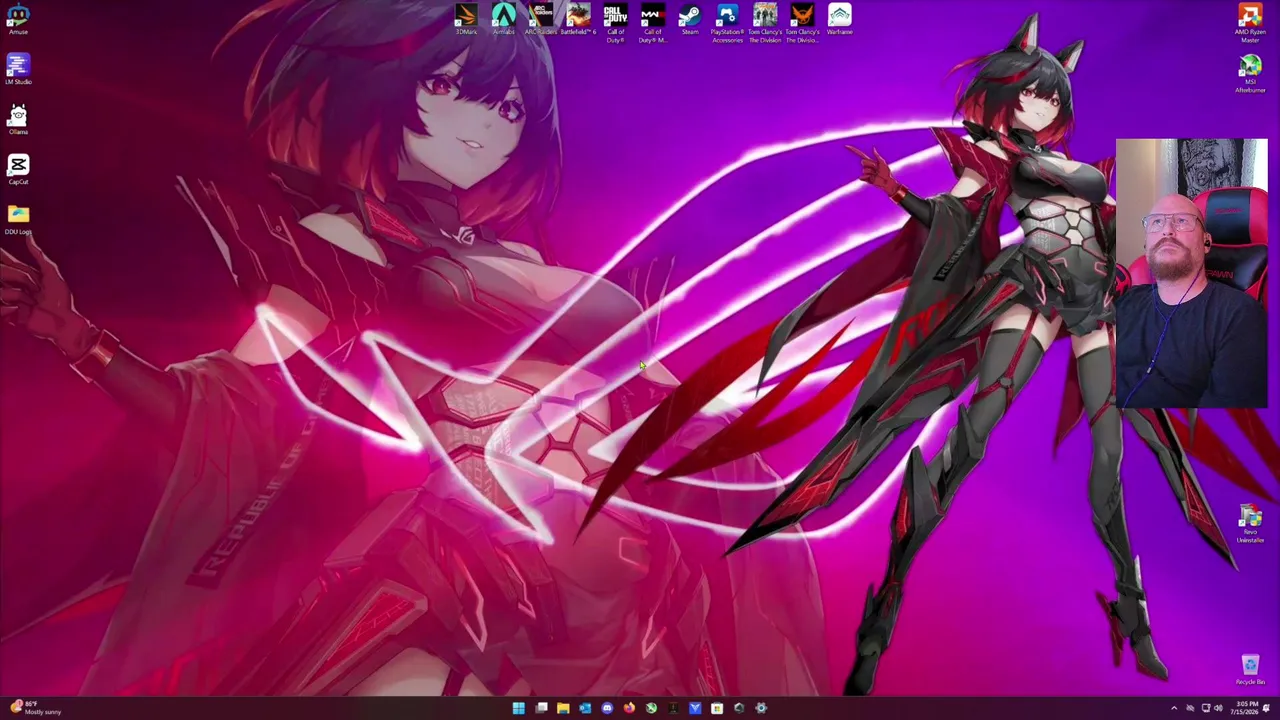
Task: Open the clock showing 3:05 PM
Action: 1246,708
